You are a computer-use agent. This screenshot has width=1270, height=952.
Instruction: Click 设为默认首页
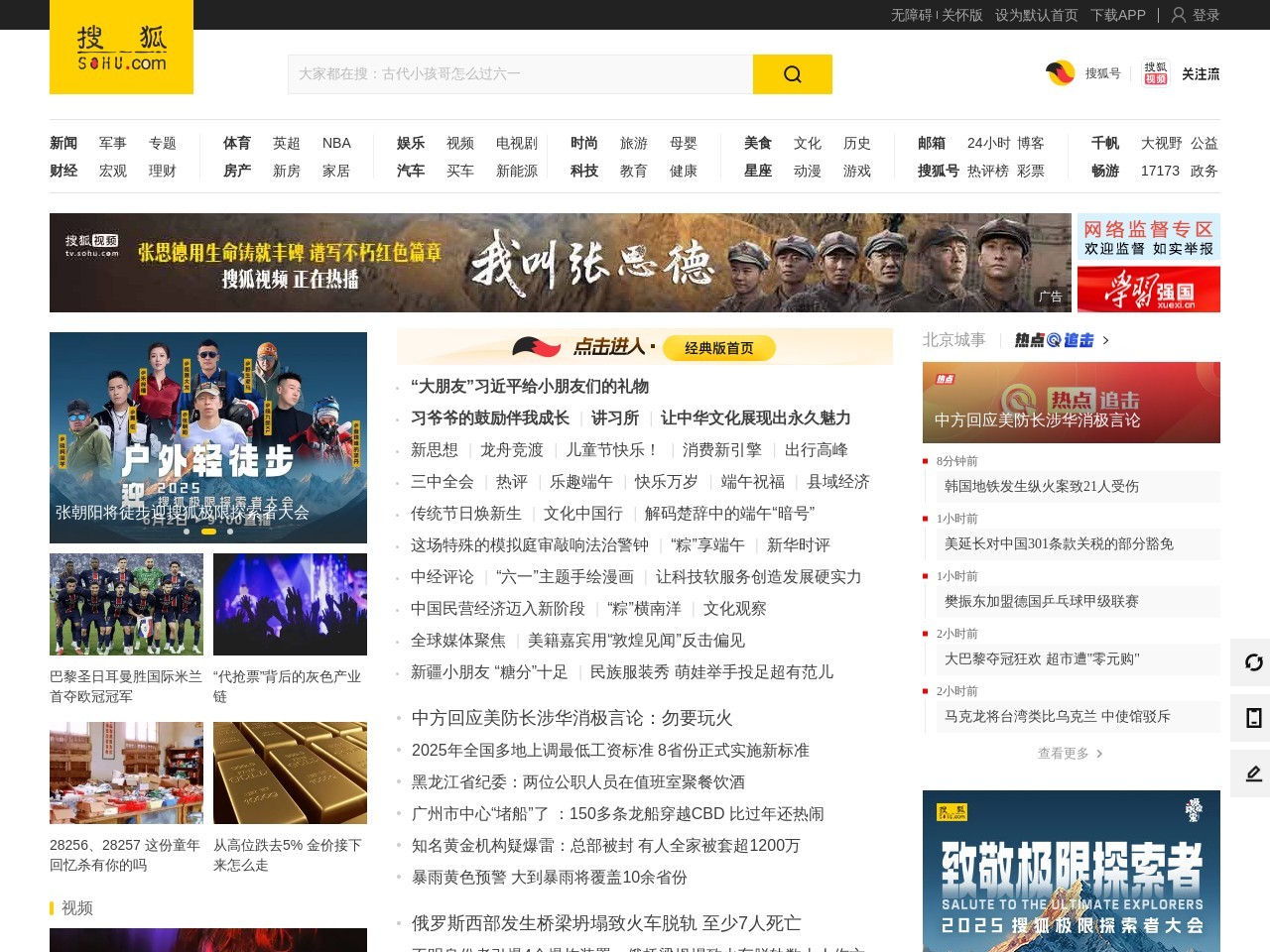point(1037,15)
